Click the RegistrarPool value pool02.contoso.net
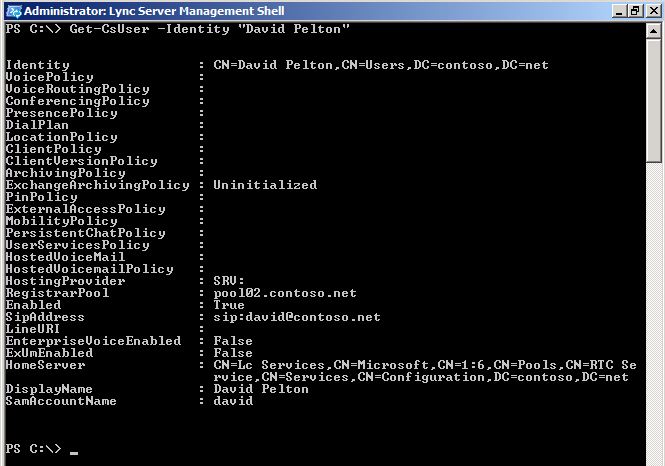Image resolution: width=665 pixels, height=466 pixels. pos(285,293)
